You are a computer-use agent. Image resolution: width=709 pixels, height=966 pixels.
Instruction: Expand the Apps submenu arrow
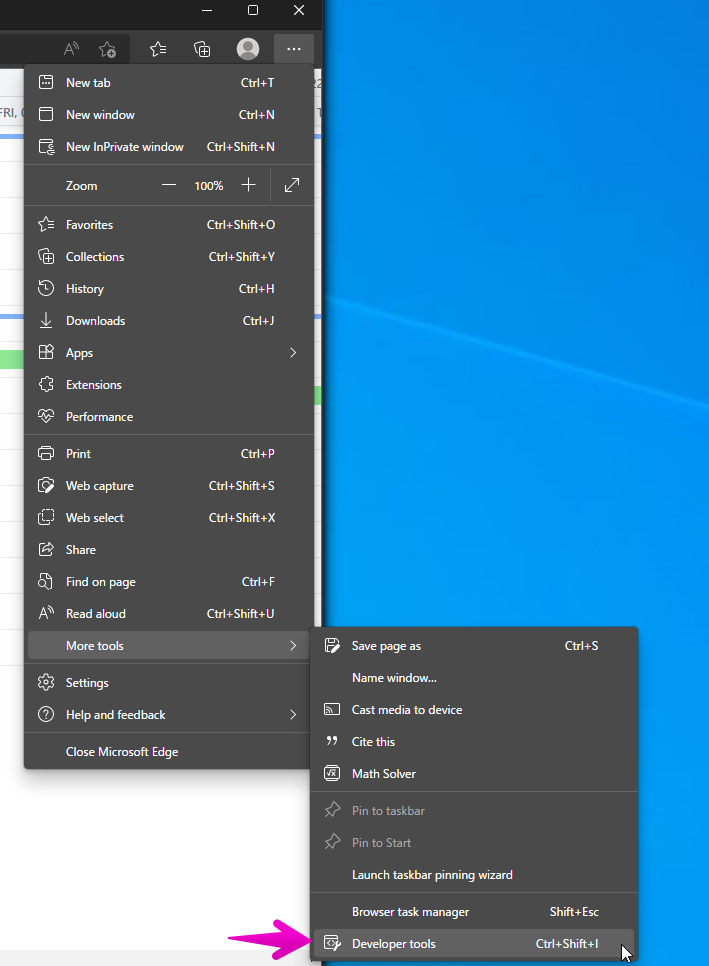pyautogui.click(x=293, y=353)
